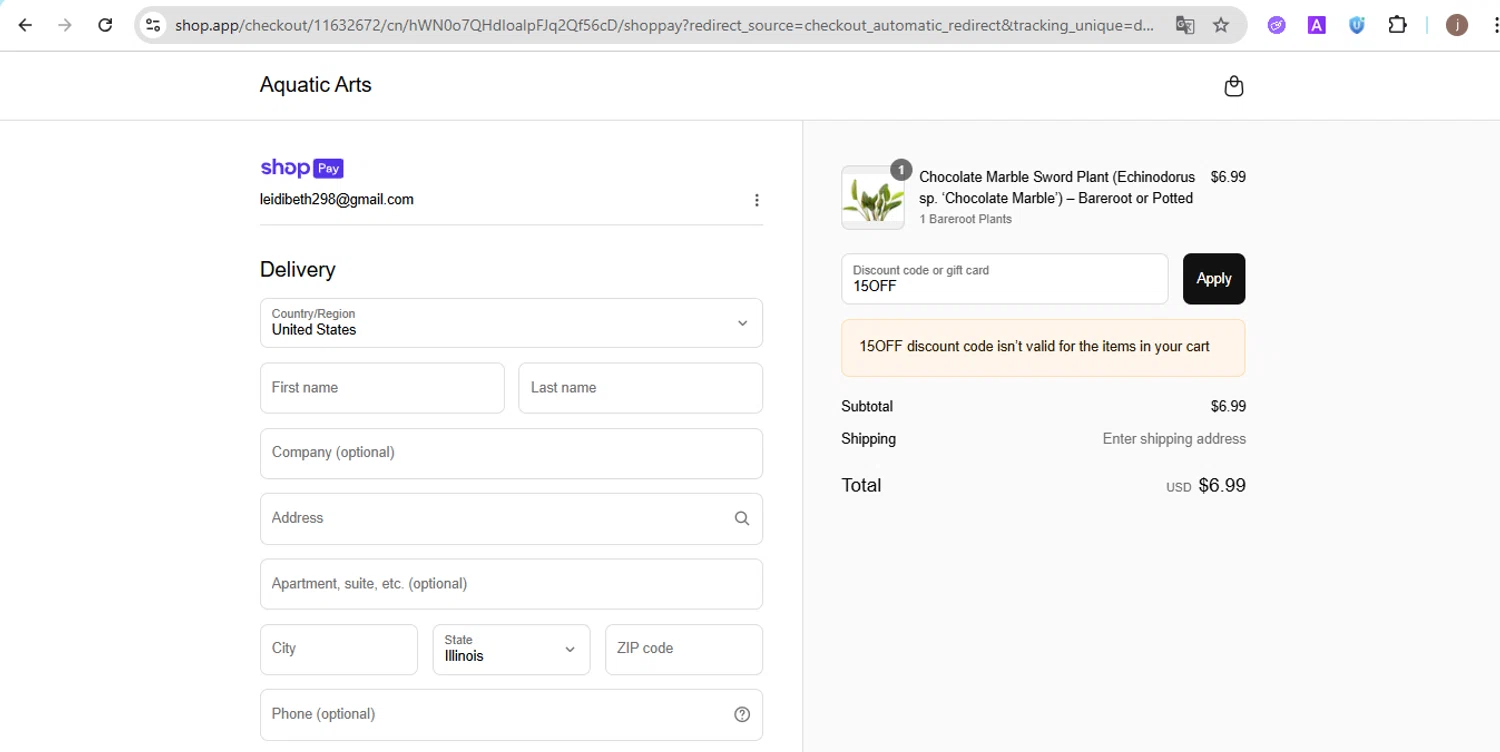The width and height of the screenshot is (1500, 752).
Task: Click the invalid 15OFF discount message
Action: pos(1043,348)
